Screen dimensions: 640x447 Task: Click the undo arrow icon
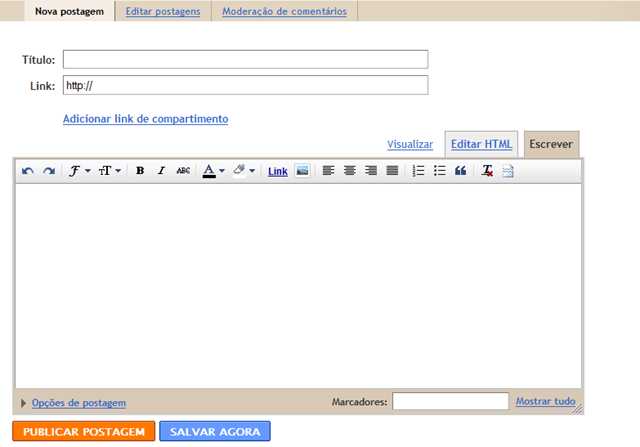(x=28, y=171)
